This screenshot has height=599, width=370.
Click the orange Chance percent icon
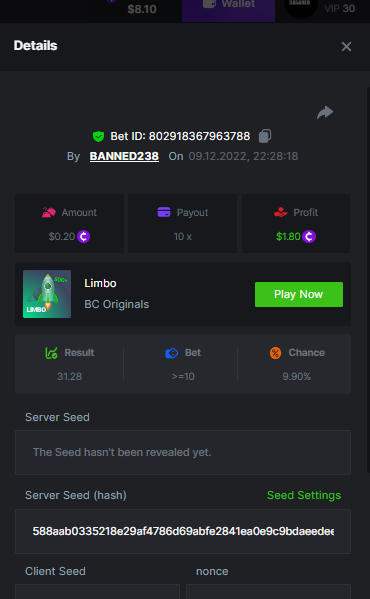click(x=275, y=353)
